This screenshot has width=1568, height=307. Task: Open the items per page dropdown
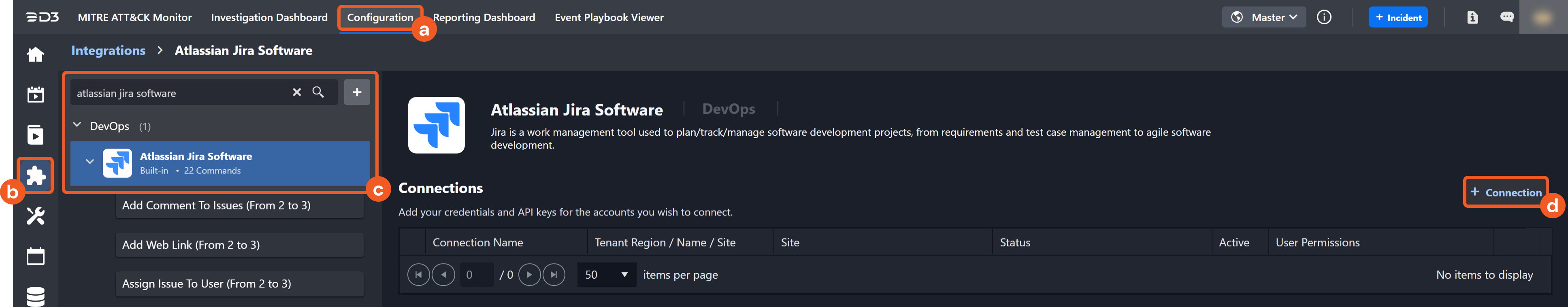point(606,275)
